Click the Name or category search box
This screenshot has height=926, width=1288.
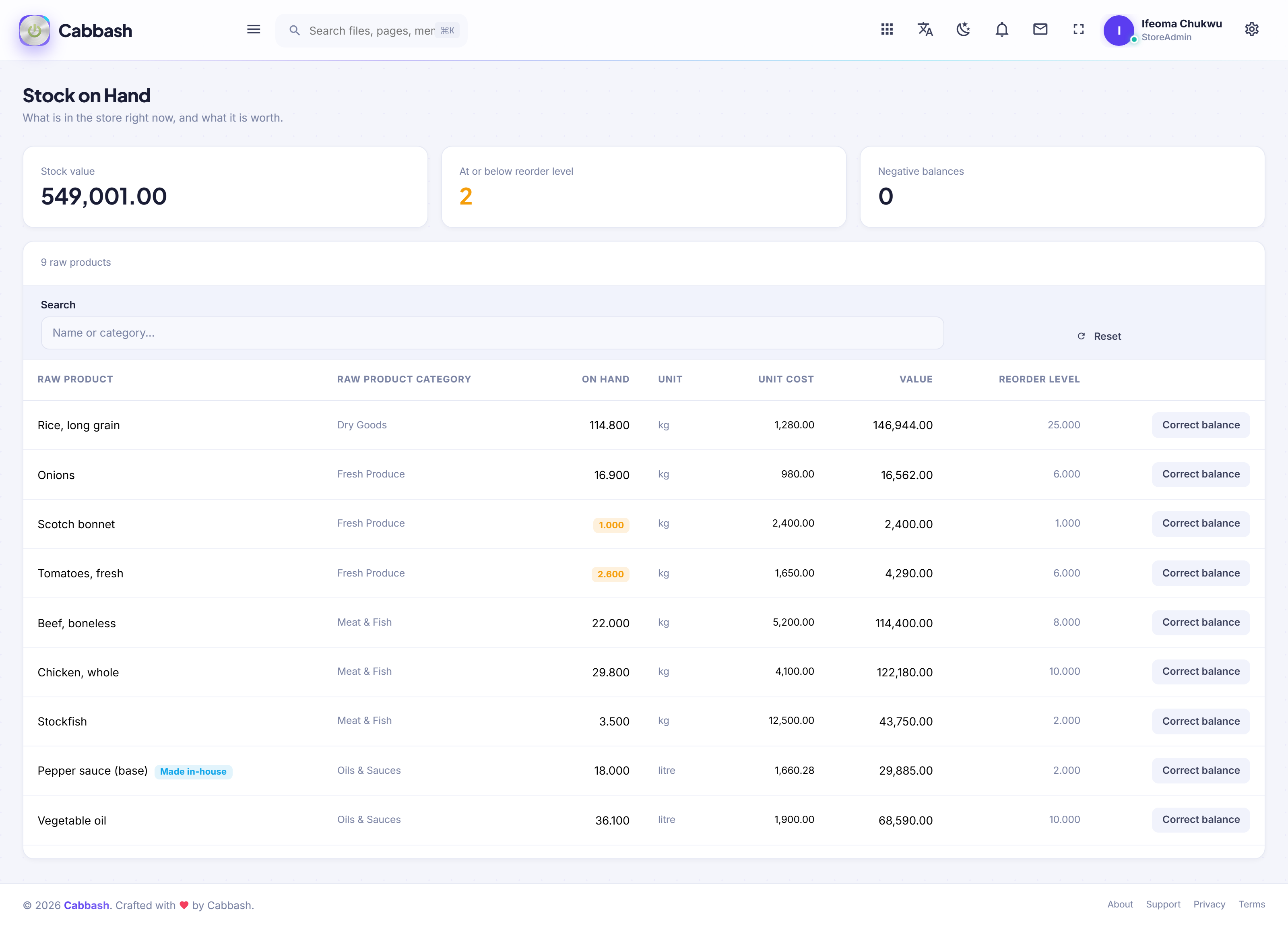point(492,333)
